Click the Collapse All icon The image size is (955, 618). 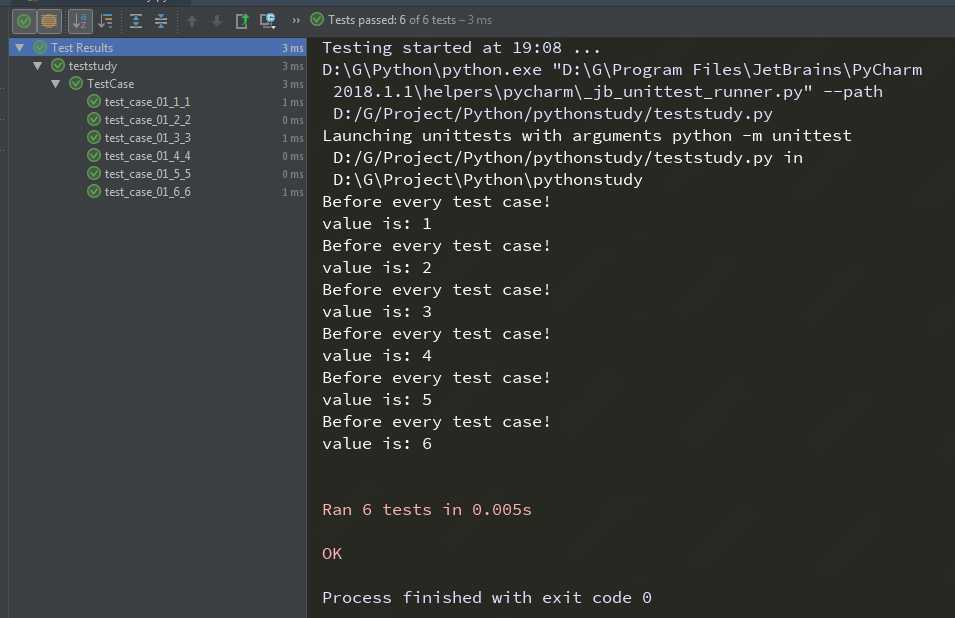tap(161, 21)
